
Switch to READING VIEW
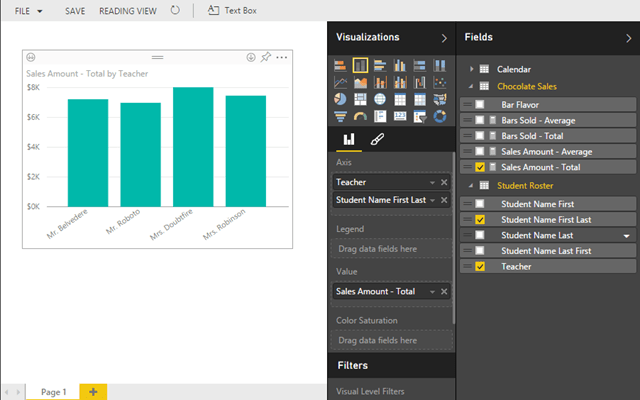click(127, 10)
